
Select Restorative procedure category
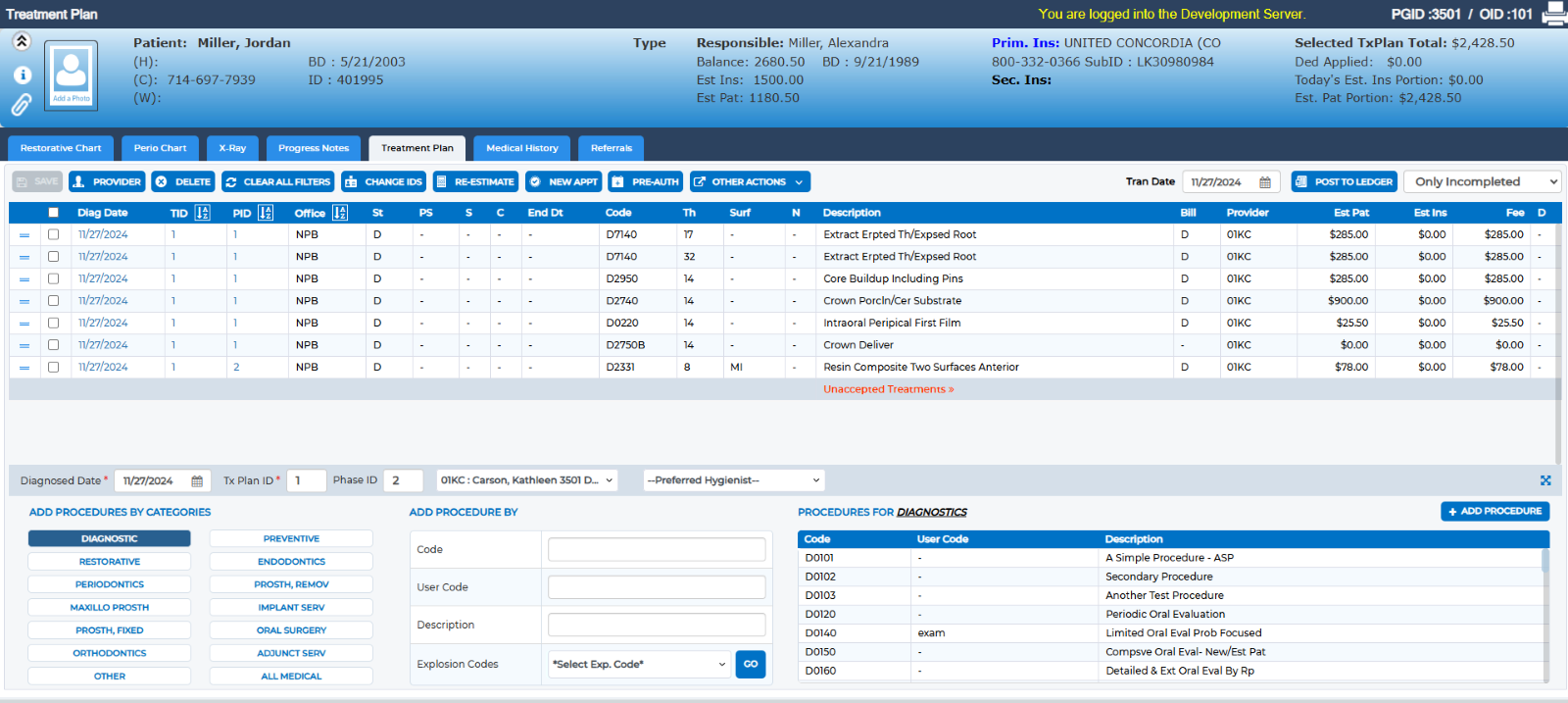tap(110, 562)
